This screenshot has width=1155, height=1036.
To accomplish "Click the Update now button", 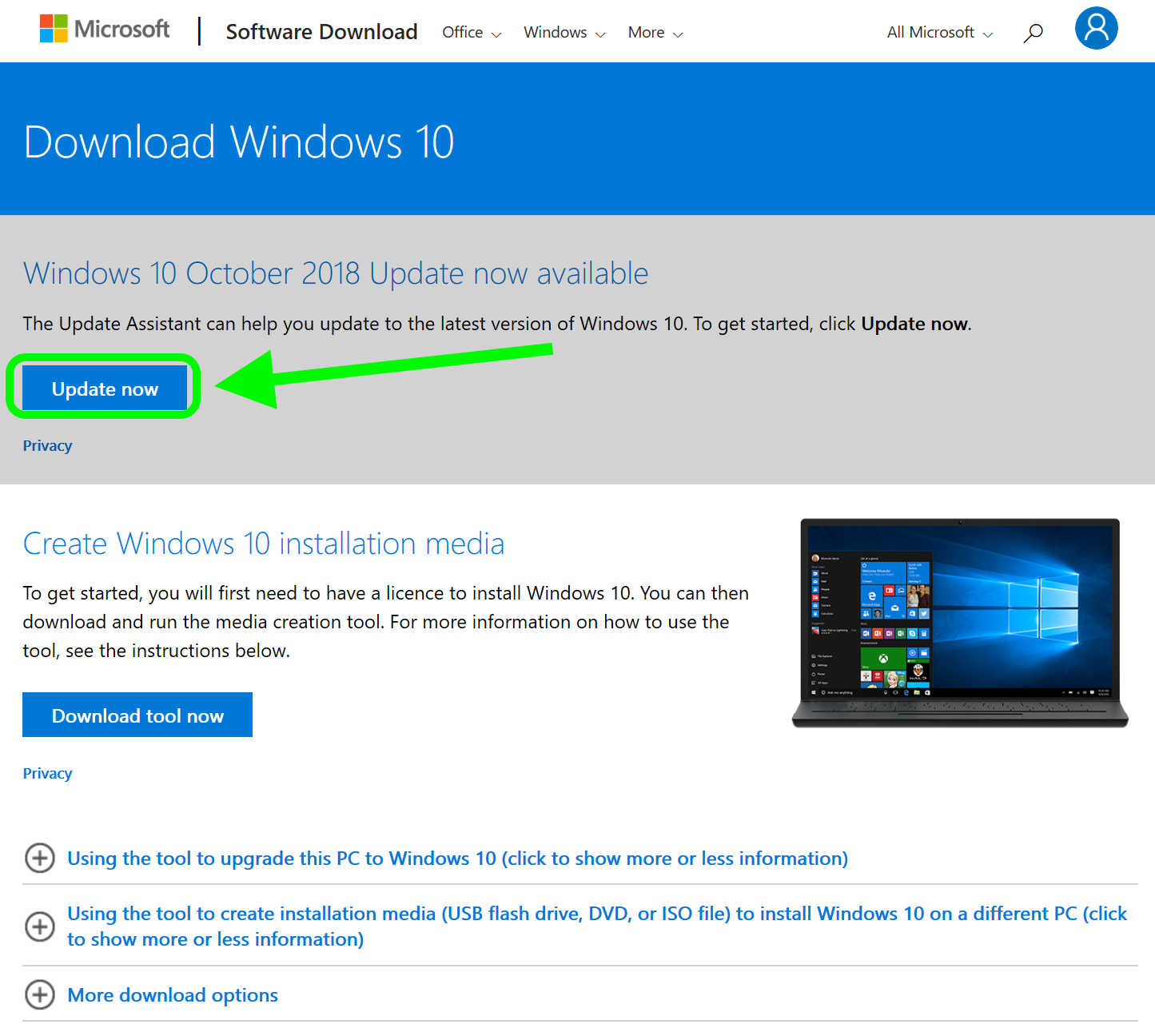I will tap(105, 388).
